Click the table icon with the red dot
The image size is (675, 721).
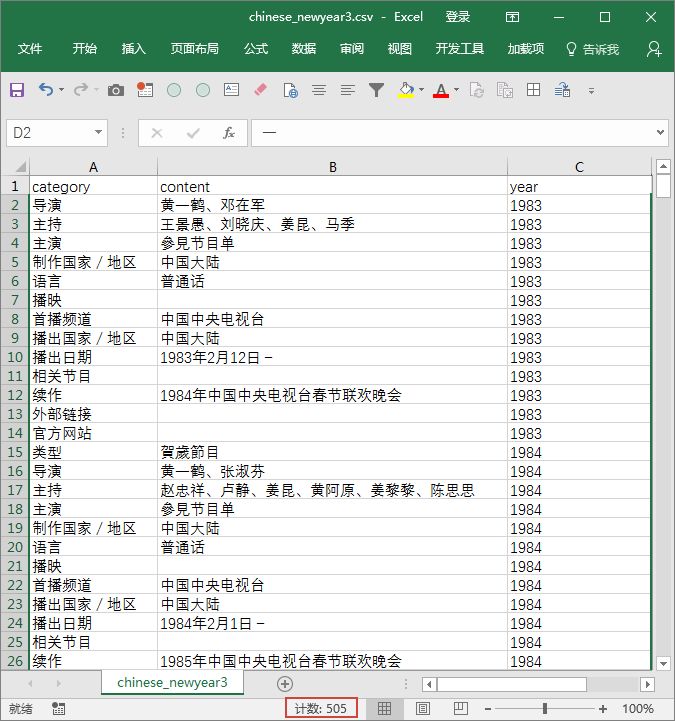[x=145, y=90]
